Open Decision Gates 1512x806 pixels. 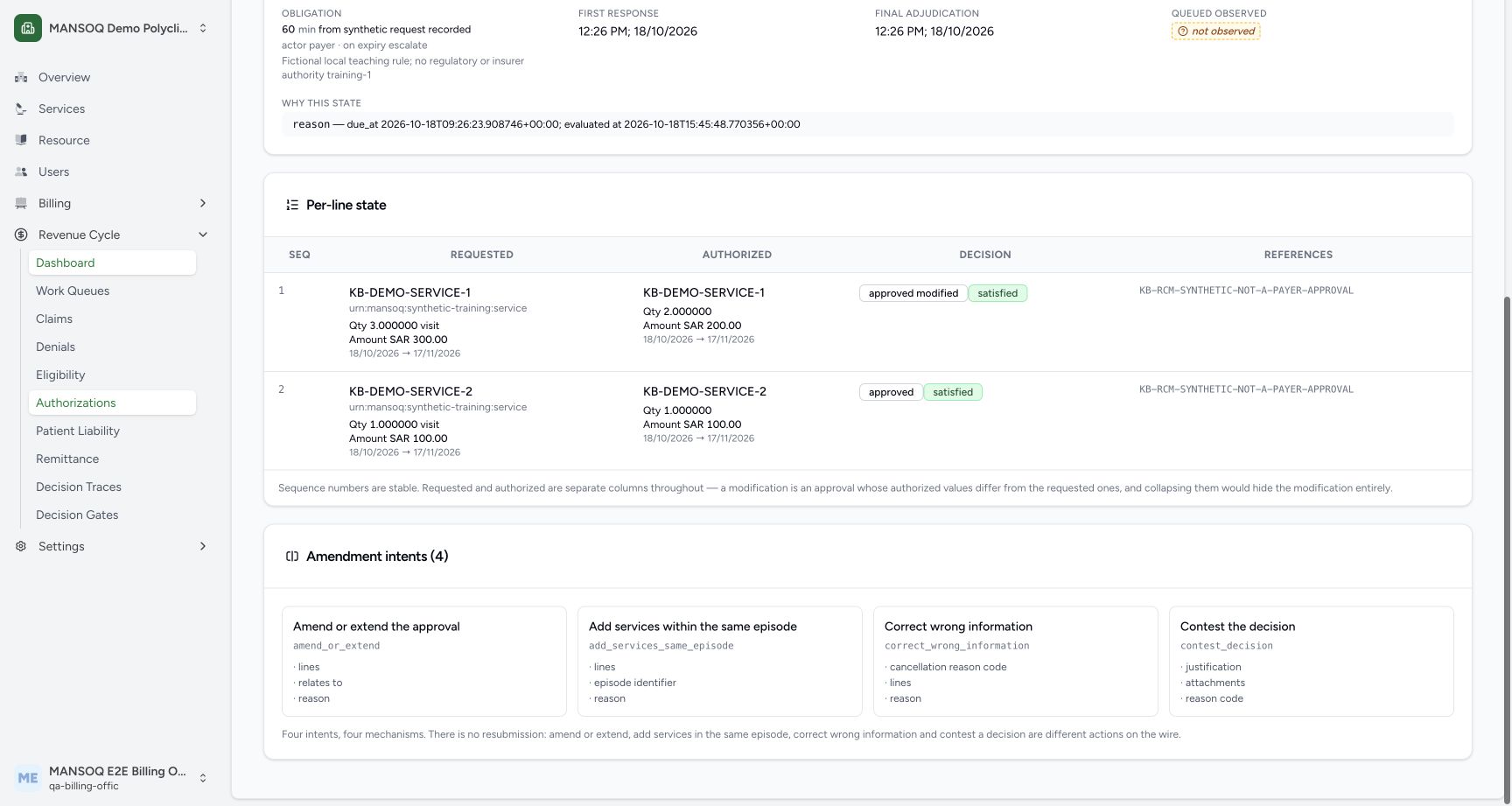(112, 515)
